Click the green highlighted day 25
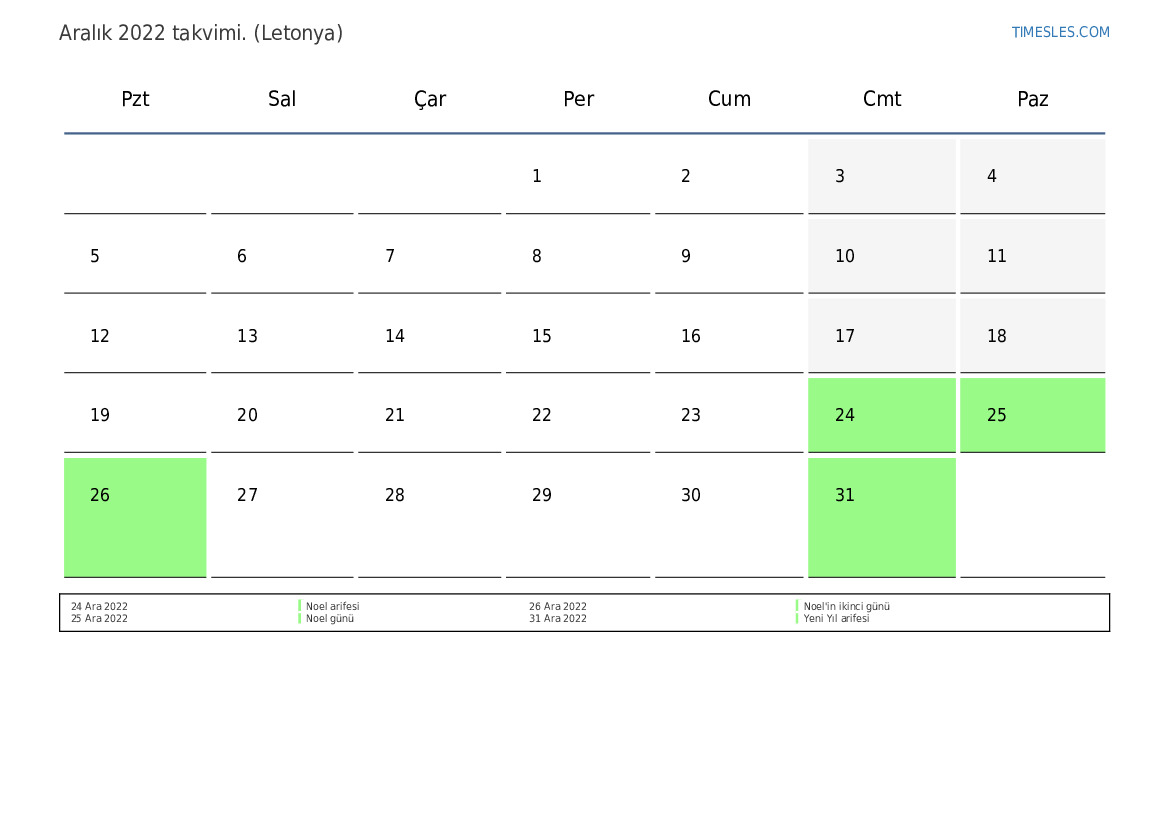The image size is (1169, 827). [1032, 415]
